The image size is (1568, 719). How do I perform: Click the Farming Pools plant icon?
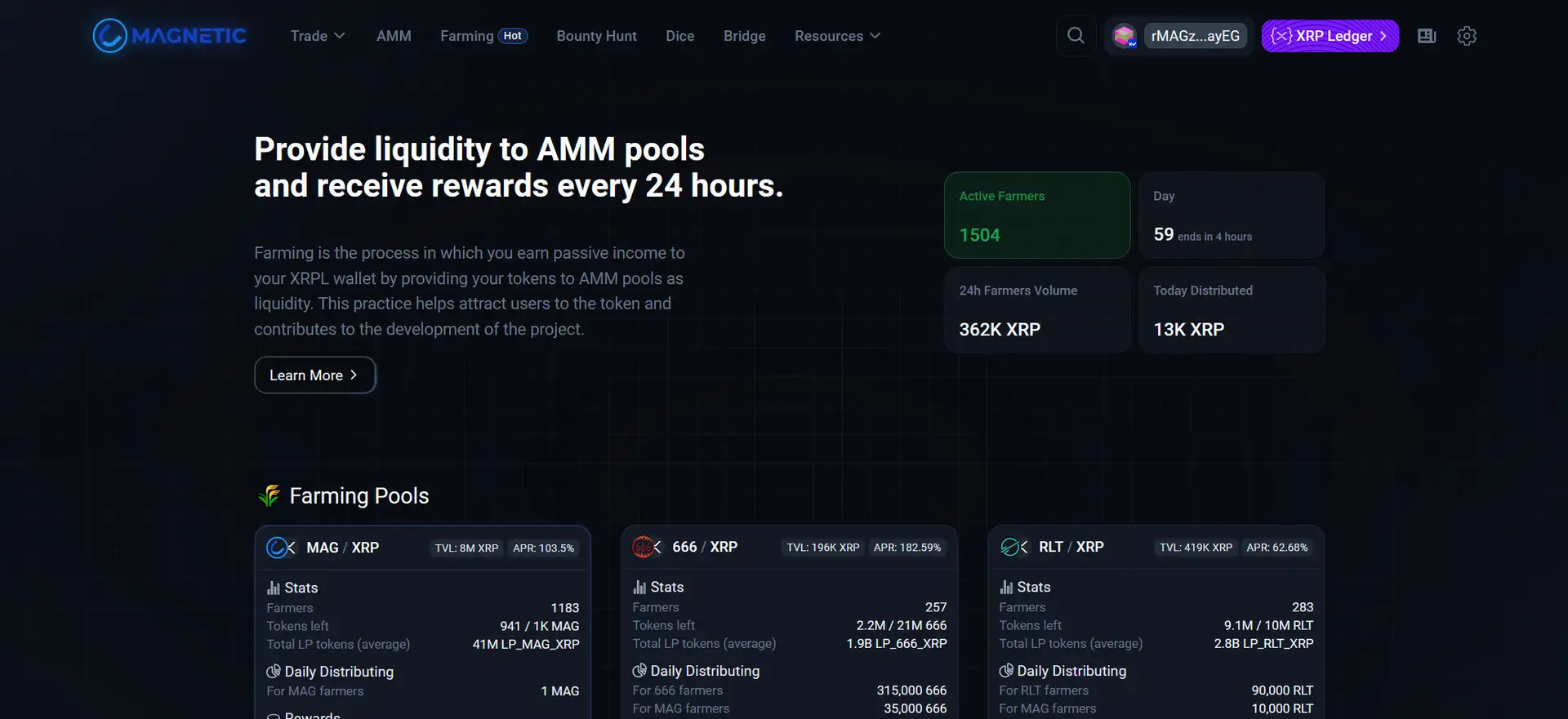[269, 495]
